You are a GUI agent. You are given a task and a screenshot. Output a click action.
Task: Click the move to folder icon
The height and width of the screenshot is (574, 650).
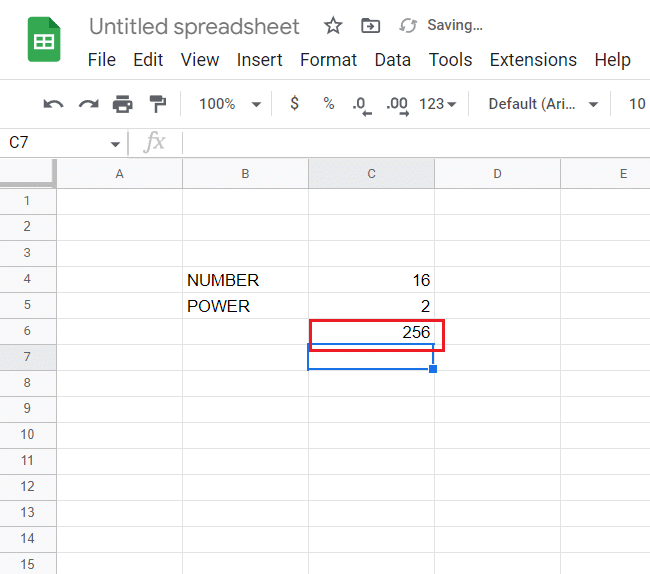click(x=370, y=26)
